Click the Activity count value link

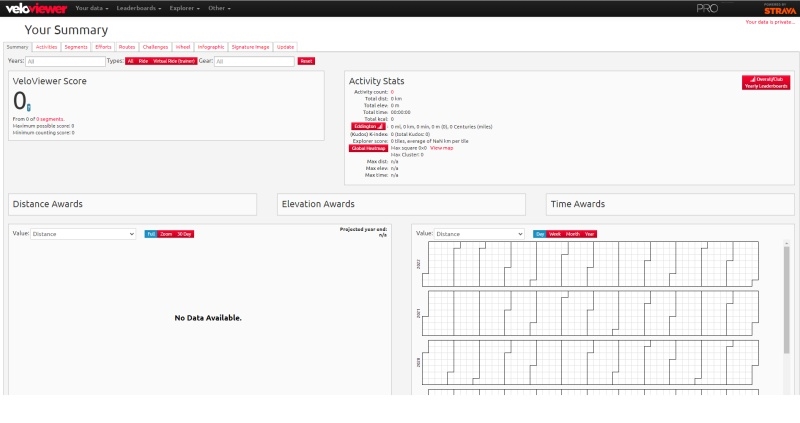point(392,92)
